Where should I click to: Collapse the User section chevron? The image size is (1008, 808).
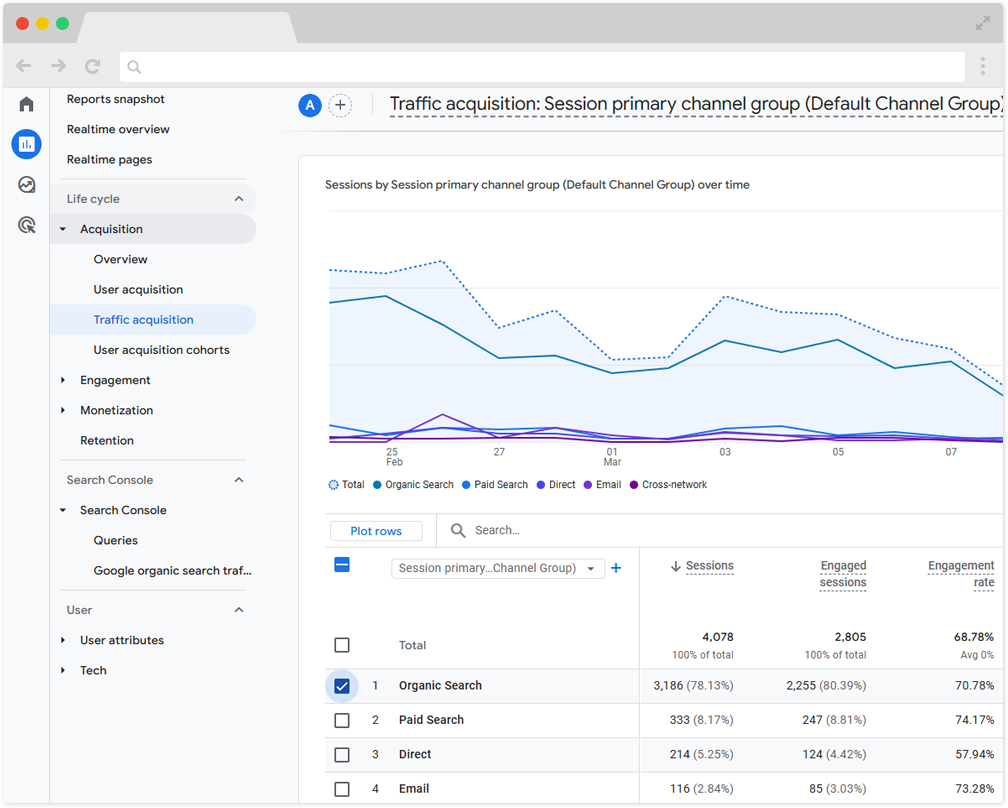(x=239, y=610)
